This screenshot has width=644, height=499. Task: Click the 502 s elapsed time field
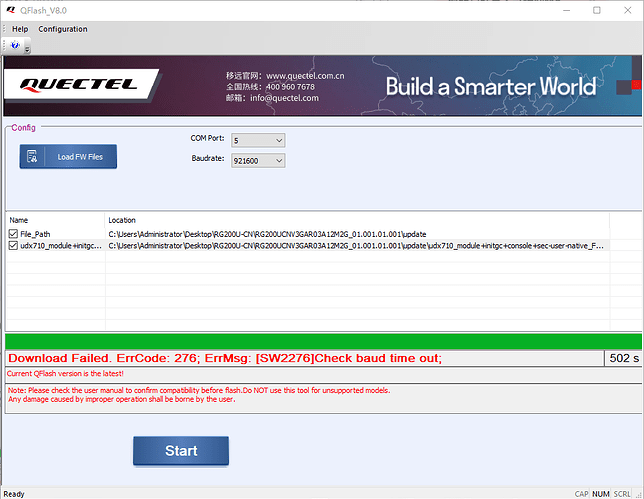coord(624,358)
